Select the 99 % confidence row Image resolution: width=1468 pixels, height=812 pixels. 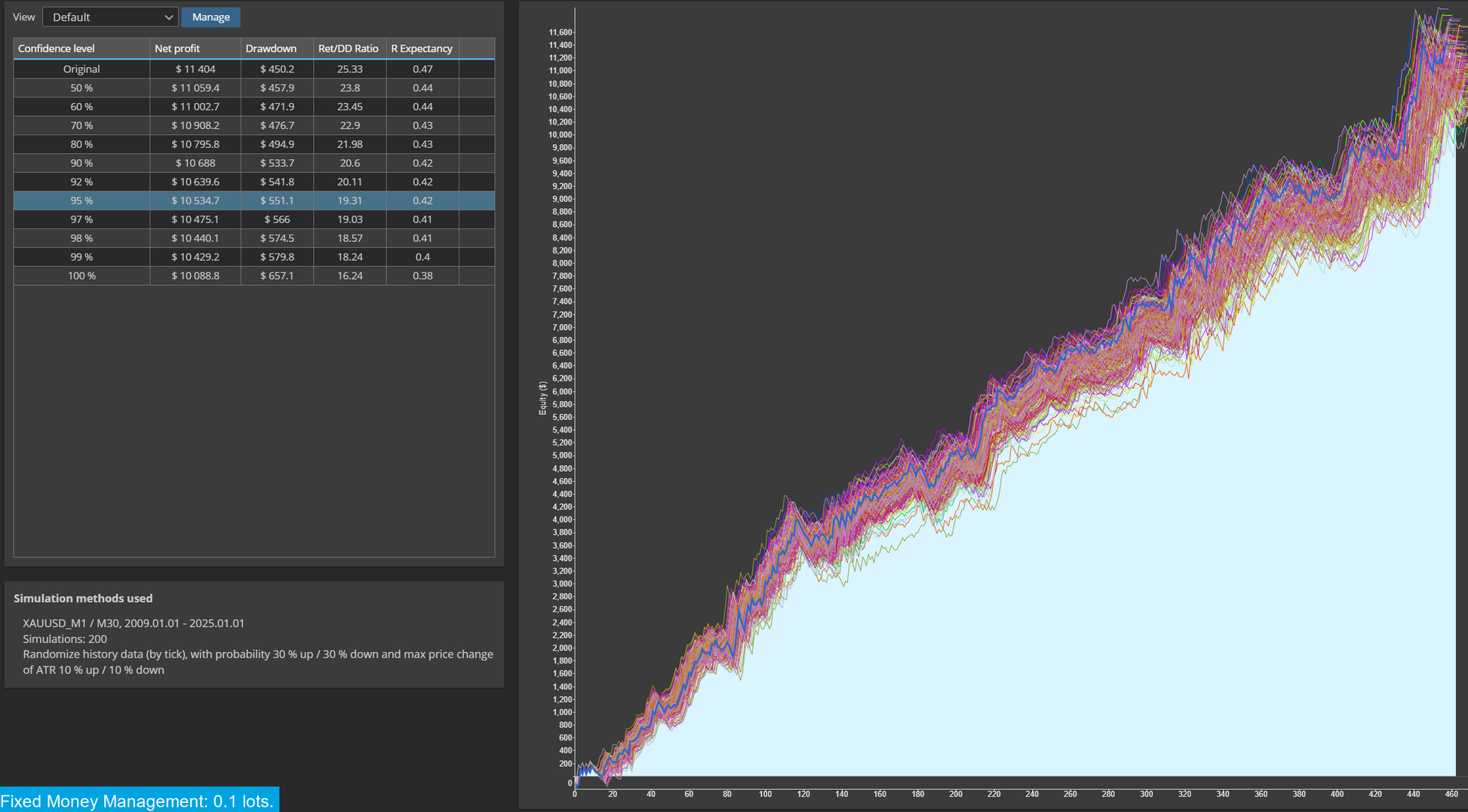(254, 257)
